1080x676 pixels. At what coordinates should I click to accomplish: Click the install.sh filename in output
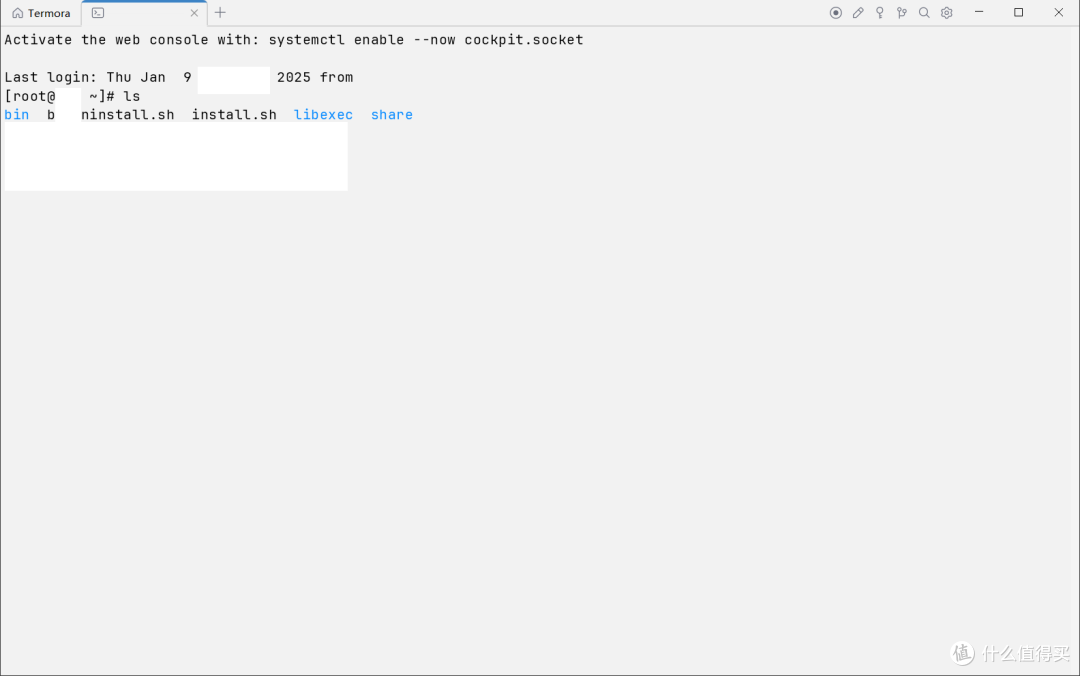pyautogui.click(x=234, y=114)
